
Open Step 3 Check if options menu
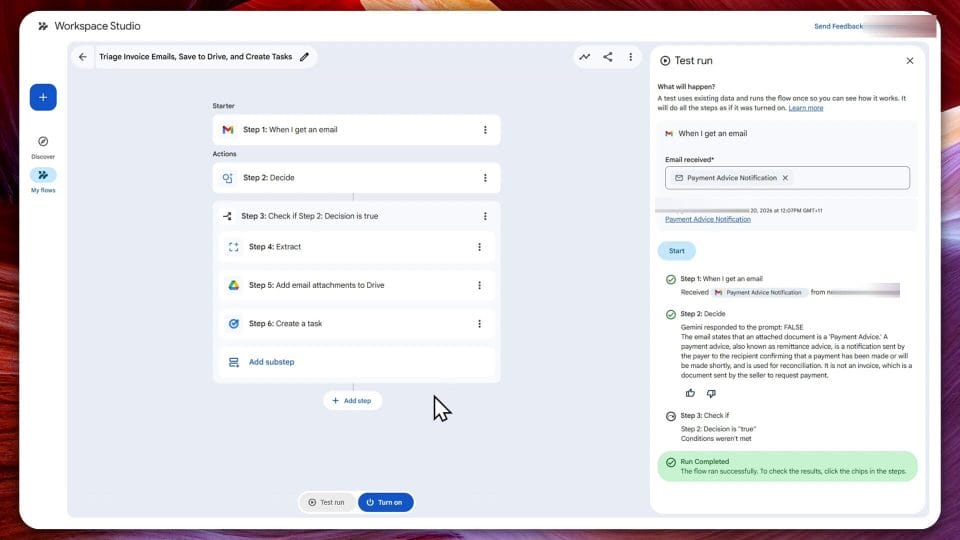[x=485, y=216]
